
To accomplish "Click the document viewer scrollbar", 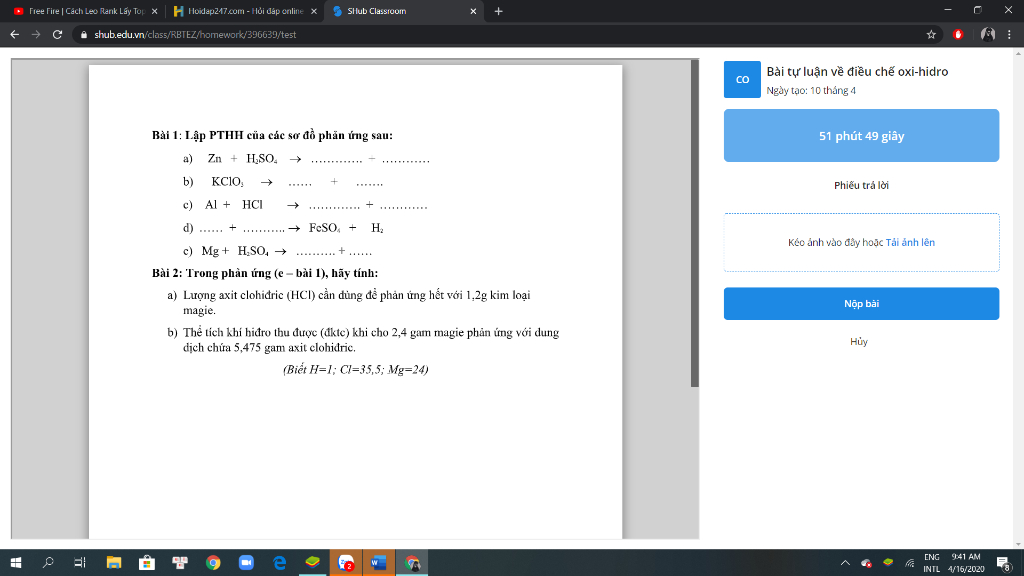I will click(695, 223).
